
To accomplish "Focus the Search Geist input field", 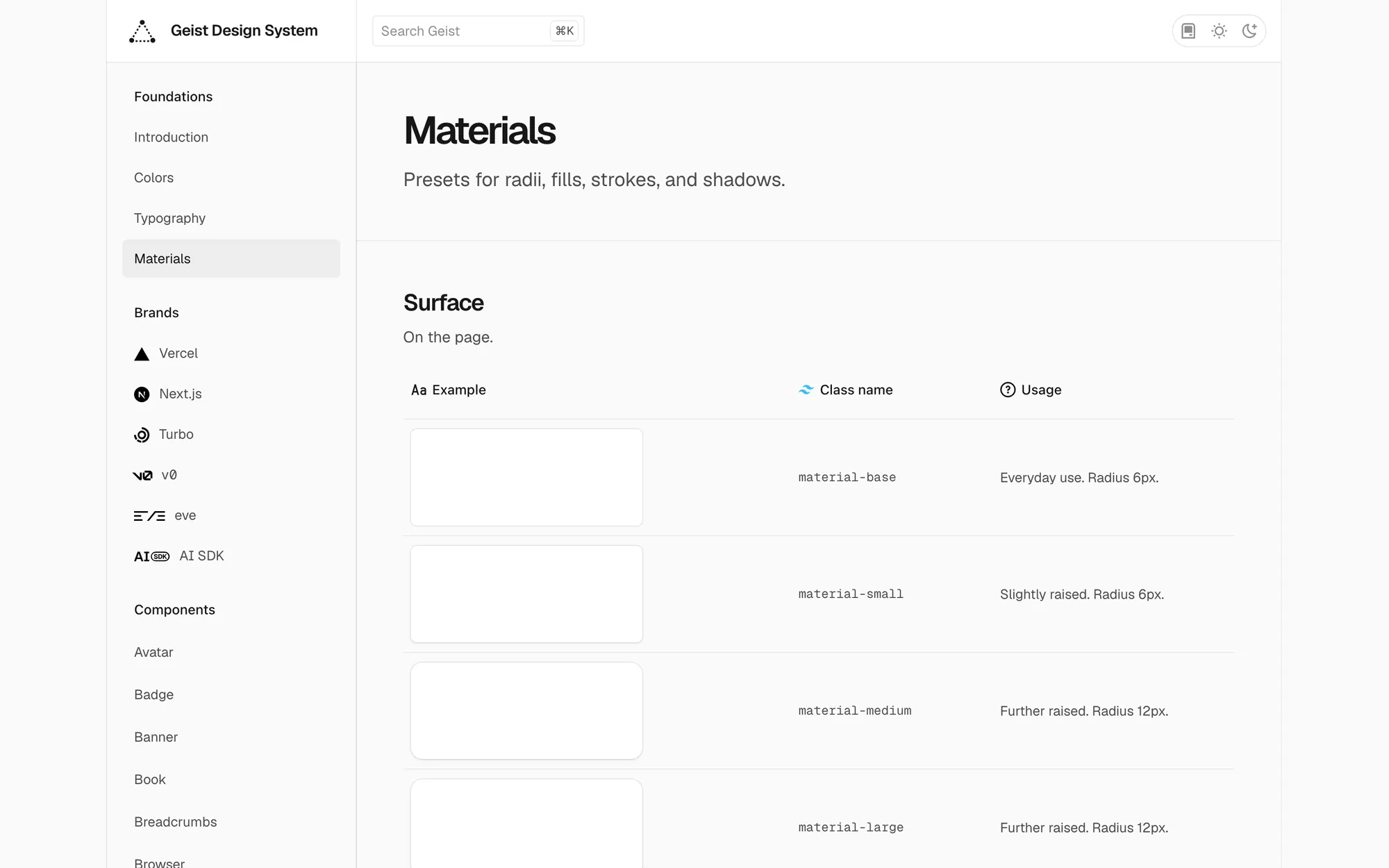I will pyautogui.click(x=478, y=31).
